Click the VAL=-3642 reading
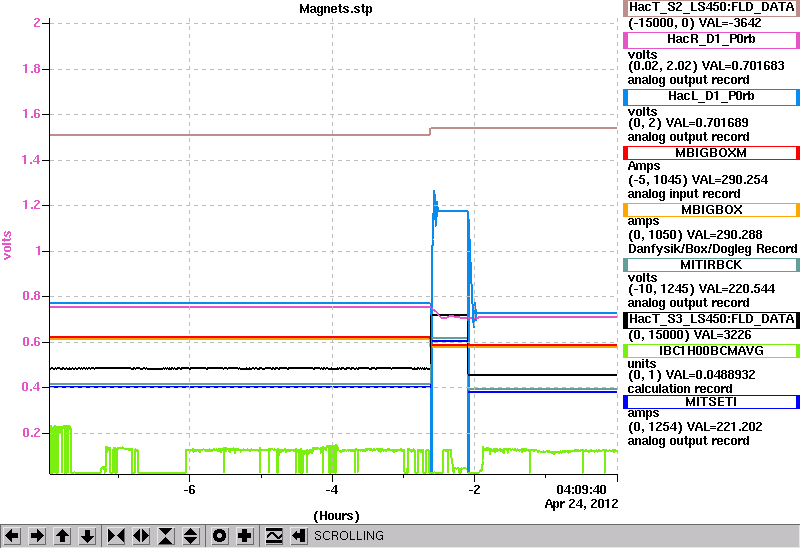Viewport: 800px width, 548px height. click(730, 23)
